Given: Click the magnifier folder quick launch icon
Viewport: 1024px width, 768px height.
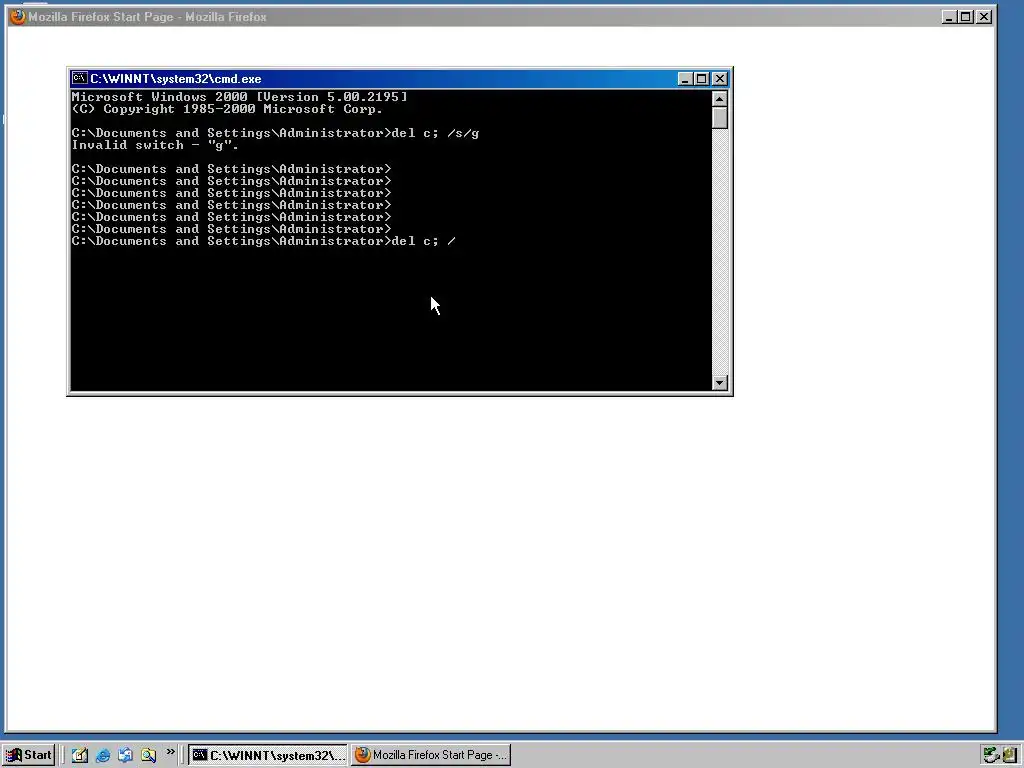Looking at the screenshot, I should [148, 755].
